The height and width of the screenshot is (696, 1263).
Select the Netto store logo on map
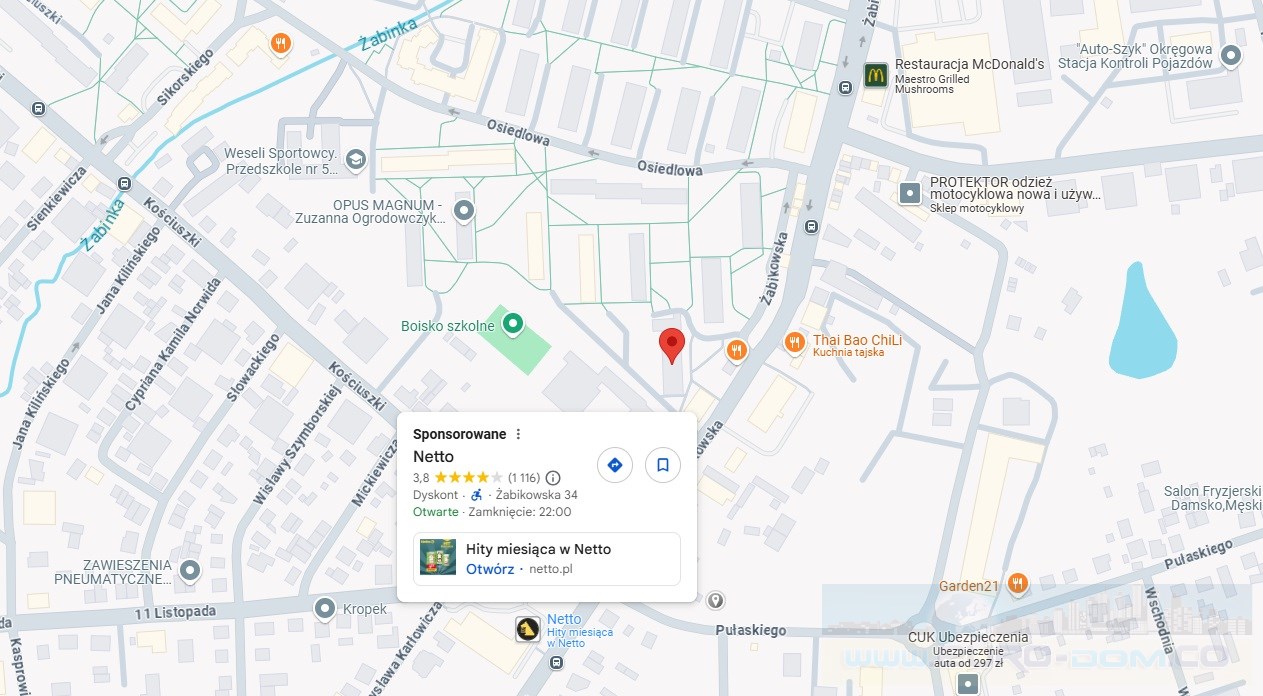tap(528, 629)
